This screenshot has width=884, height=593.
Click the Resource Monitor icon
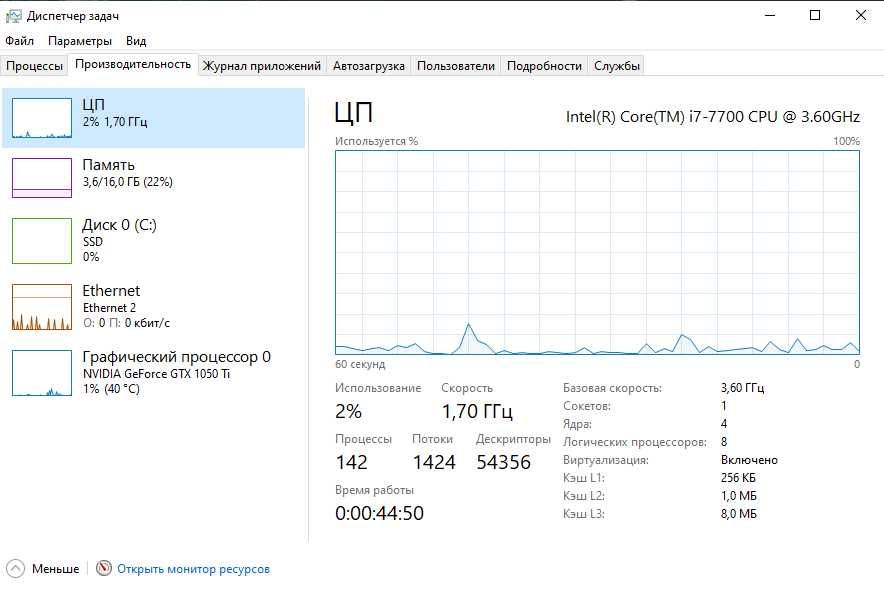(x=104, y=568)
